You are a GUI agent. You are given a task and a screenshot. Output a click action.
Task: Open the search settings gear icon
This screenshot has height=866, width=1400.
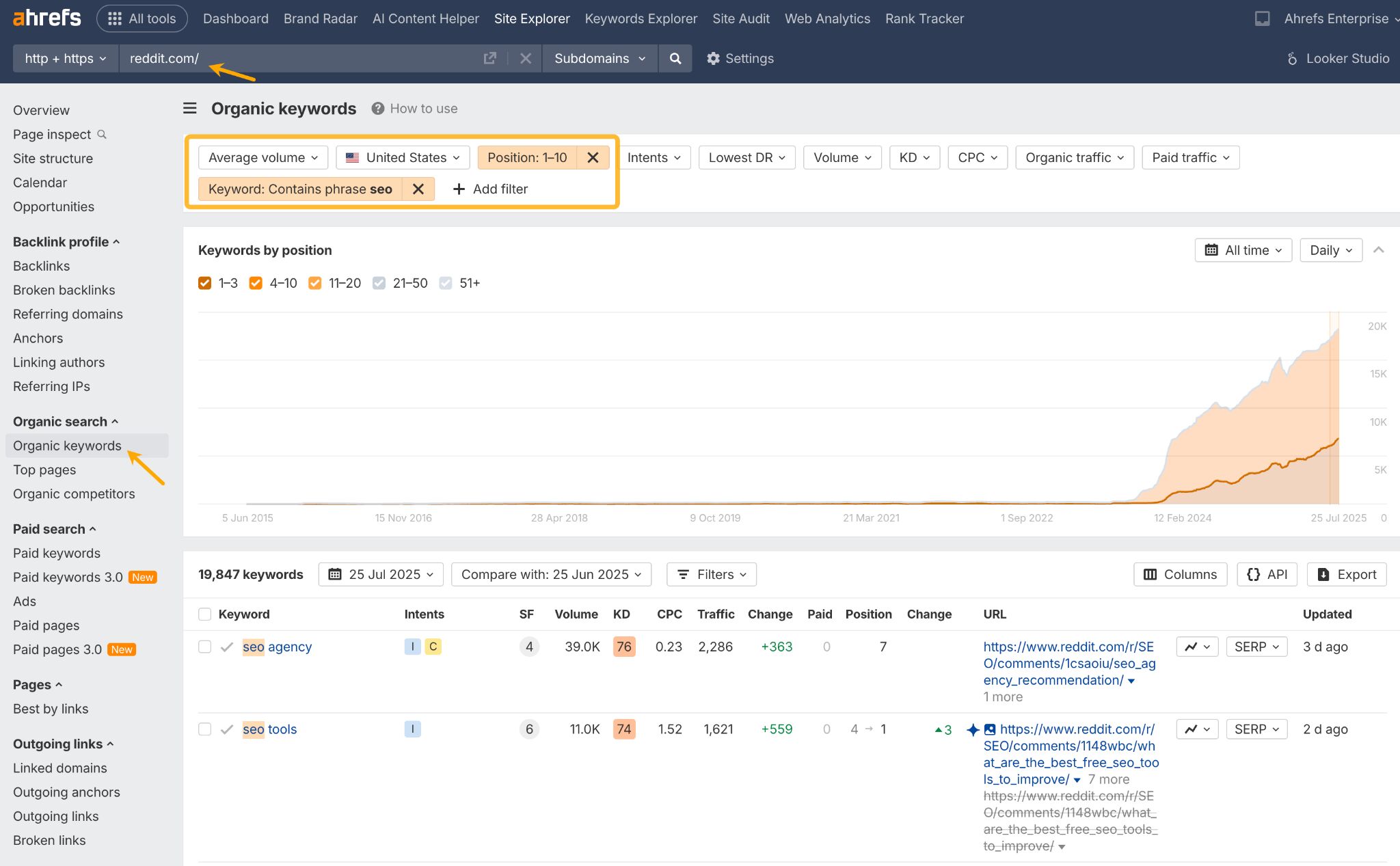coord(714,59)
